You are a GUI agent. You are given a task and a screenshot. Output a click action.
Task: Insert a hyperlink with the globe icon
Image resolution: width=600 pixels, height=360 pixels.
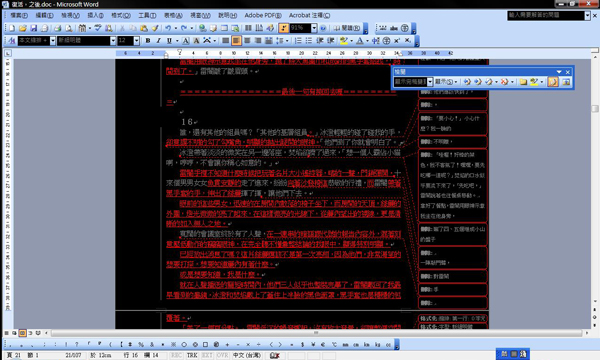pos(202,28)
